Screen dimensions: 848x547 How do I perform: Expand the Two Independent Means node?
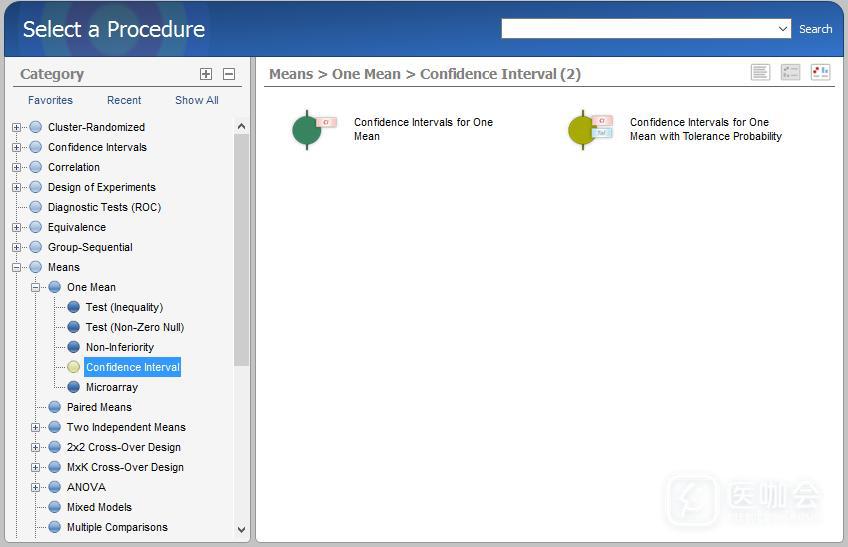[x=36, y=427]
